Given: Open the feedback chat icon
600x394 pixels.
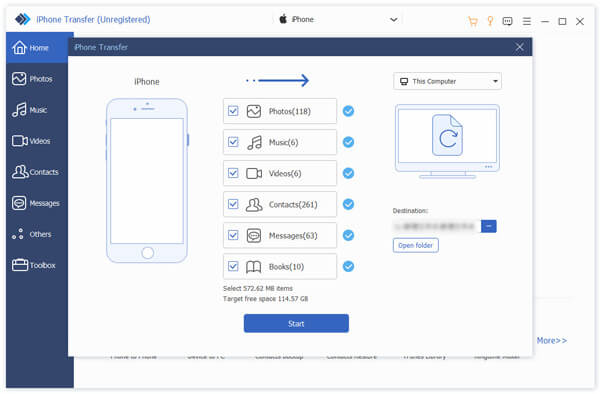Looking at the screenshot, I should click(x=507, y=21).
